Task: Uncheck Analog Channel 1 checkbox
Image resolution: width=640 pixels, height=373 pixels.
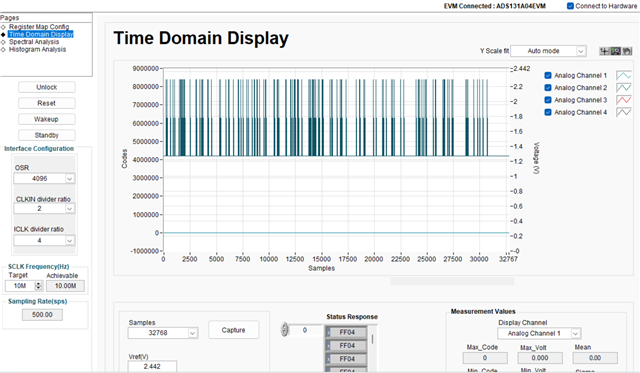Action: pos(548,75)
